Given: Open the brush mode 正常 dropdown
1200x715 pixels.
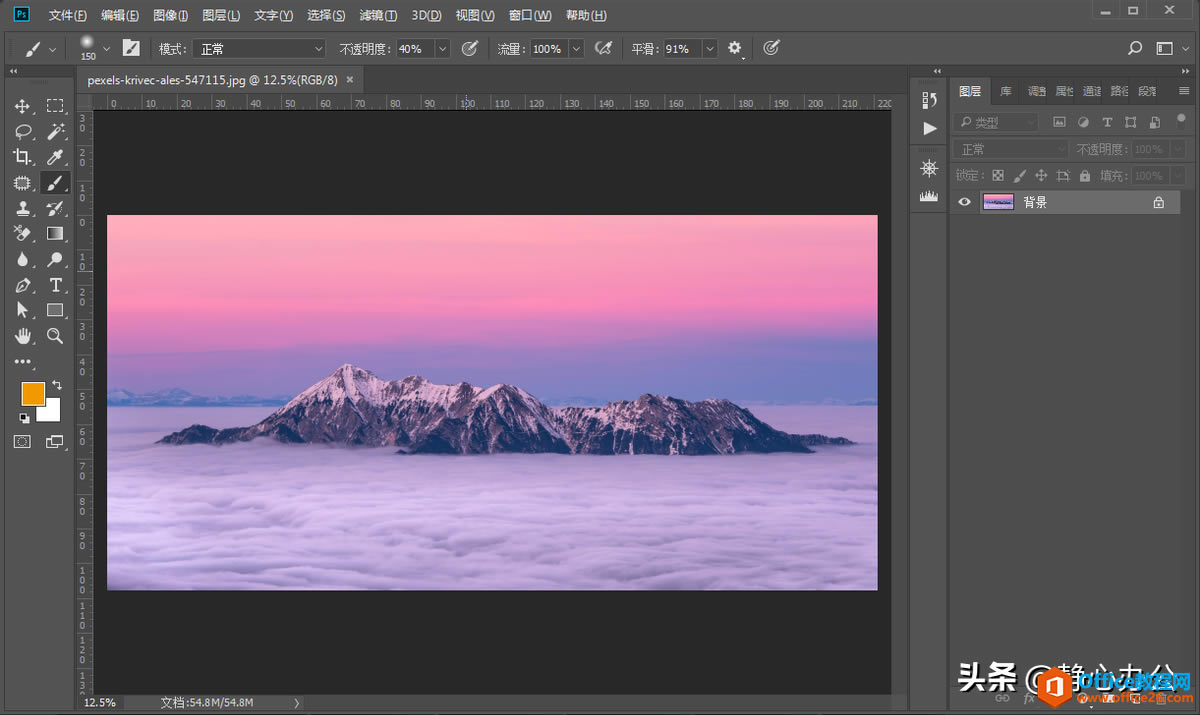Looking at the screenshot, I should pos(260,48).
